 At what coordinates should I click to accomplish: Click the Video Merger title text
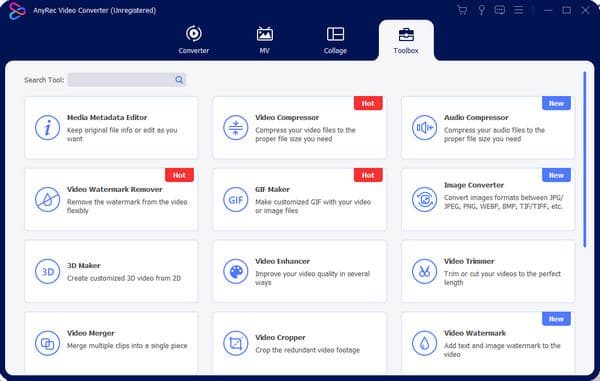(91, 333)
